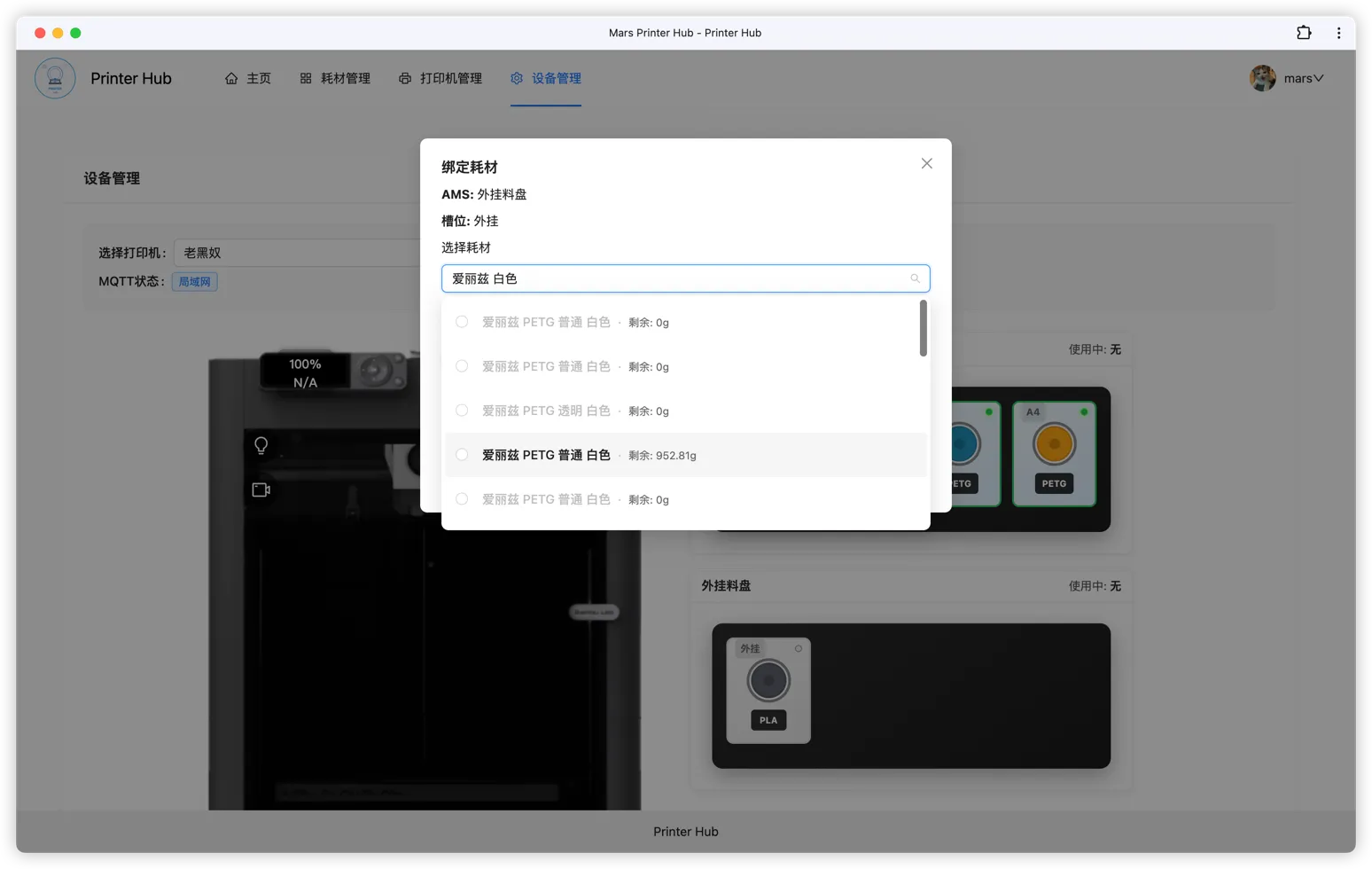Go to the 主页 tab

click(248, 78)
